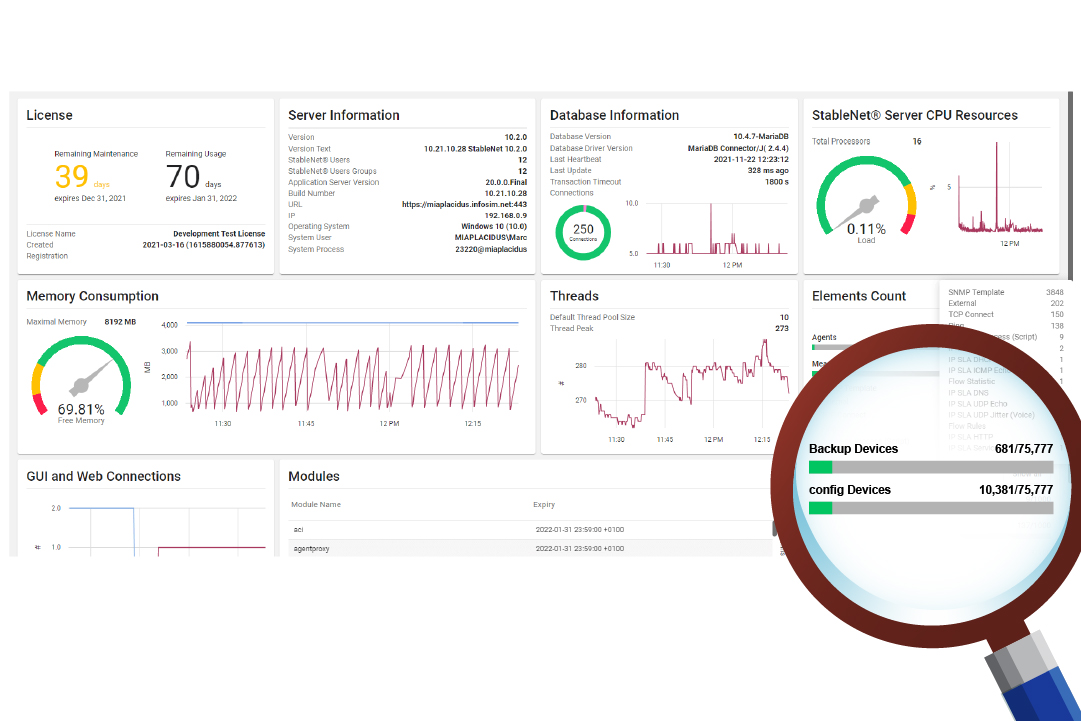The image size is (1081, 721).
Task: Click the 'SNMP Template' row showing 3848
Action: coord(1006,292)
